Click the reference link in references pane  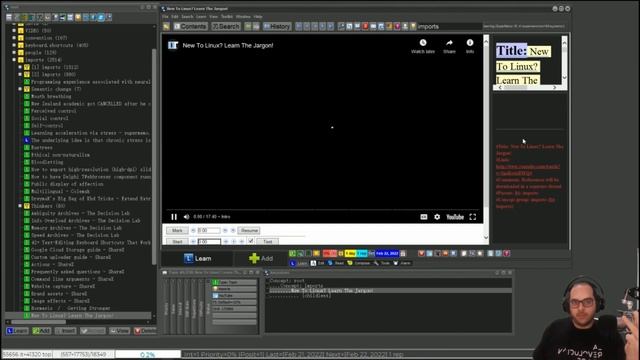527,170
